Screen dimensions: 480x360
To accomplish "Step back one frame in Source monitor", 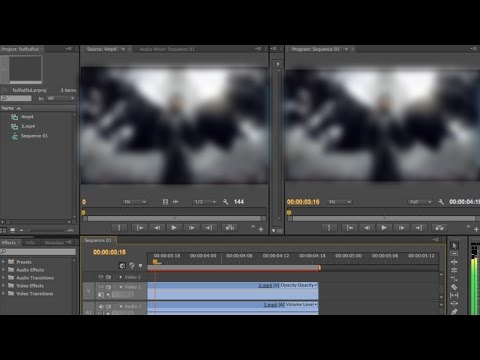I will coord(157,228).
